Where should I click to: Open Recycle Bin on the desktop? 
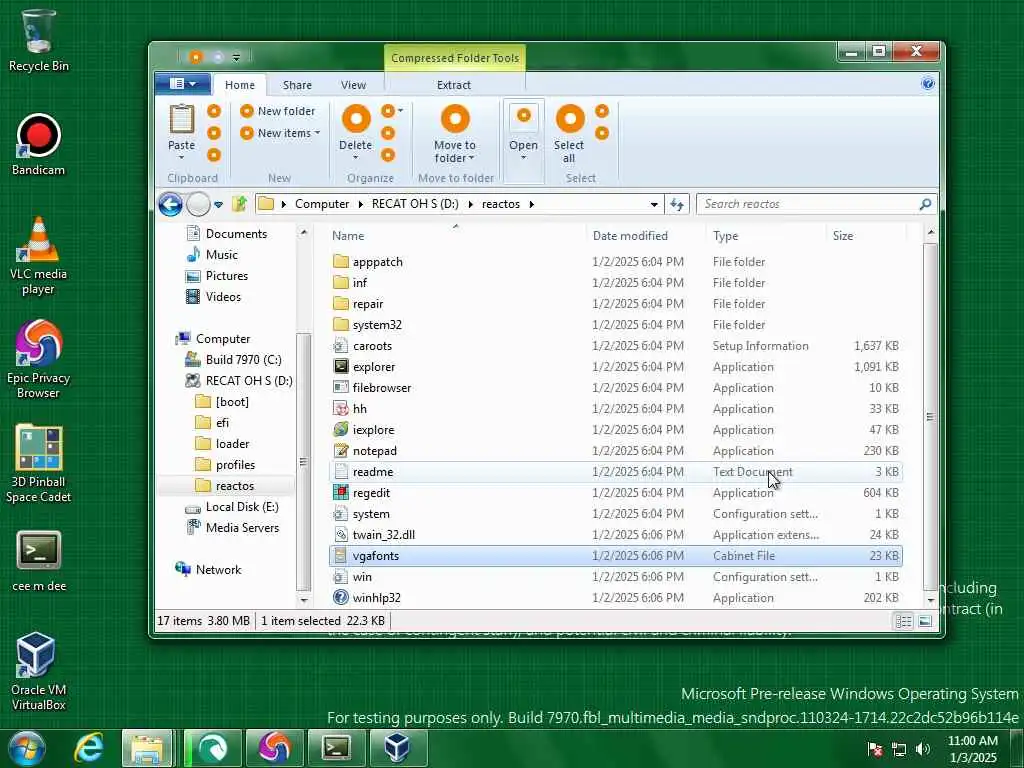(x=39, y=40)
